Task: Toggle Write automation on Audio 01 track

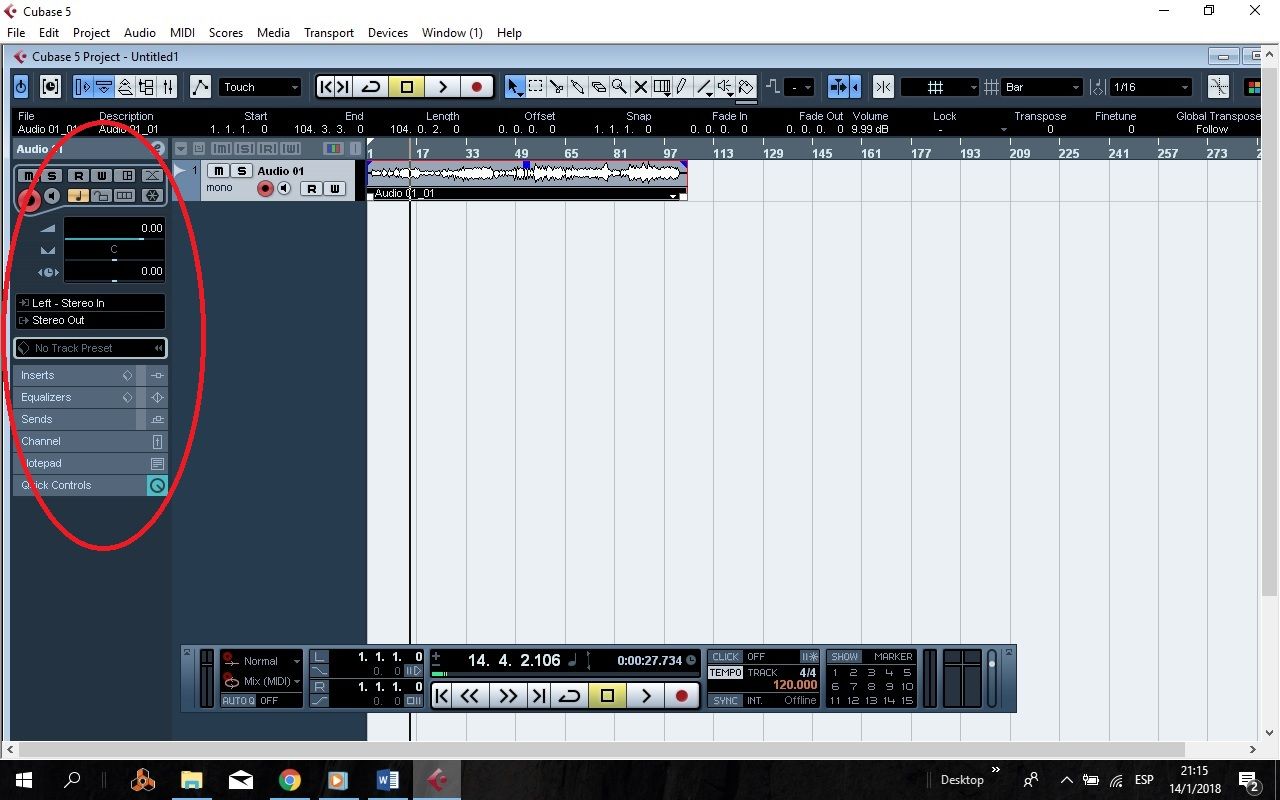Action: pos(335,188)
